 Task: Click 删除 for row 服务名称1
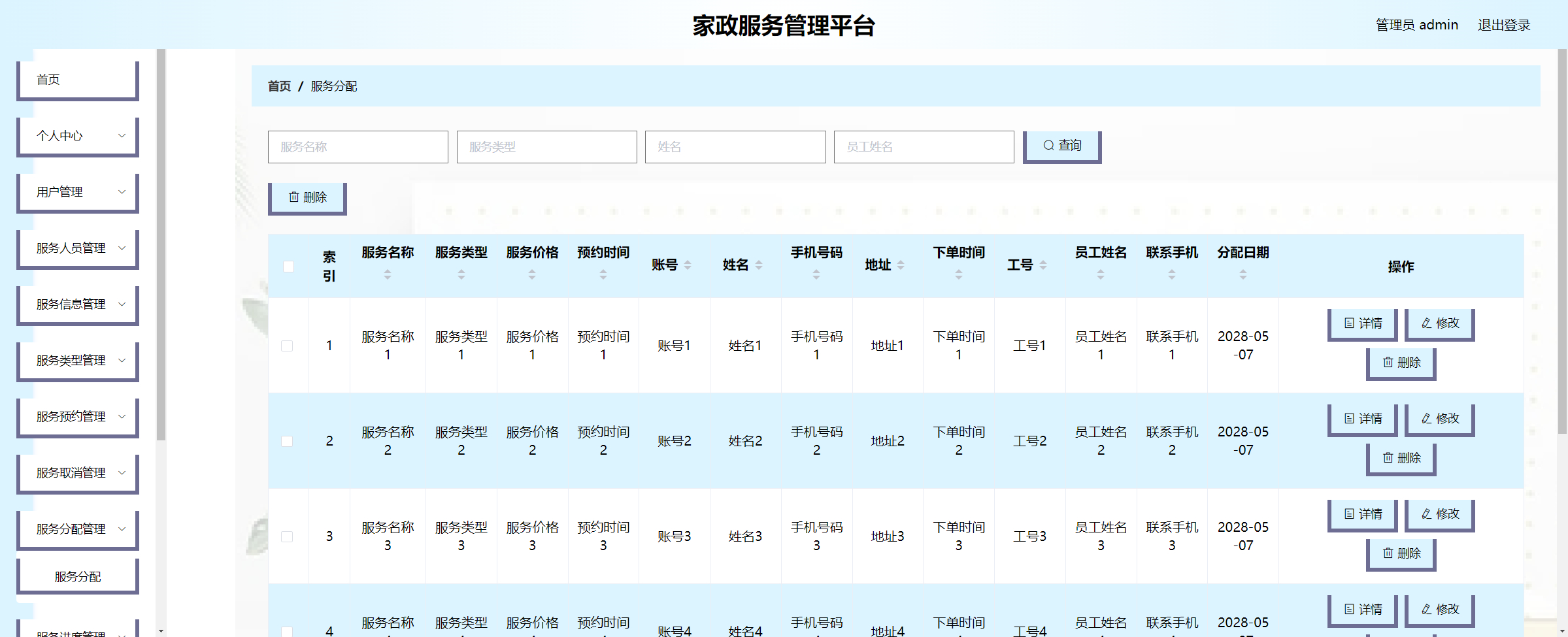[1401, 363]
